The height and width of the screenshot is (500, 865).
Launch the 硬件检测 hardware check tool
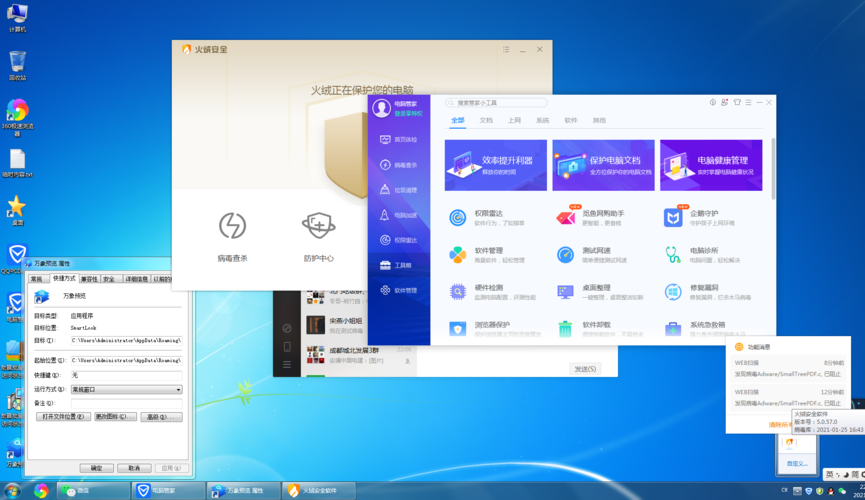[458, 292]
